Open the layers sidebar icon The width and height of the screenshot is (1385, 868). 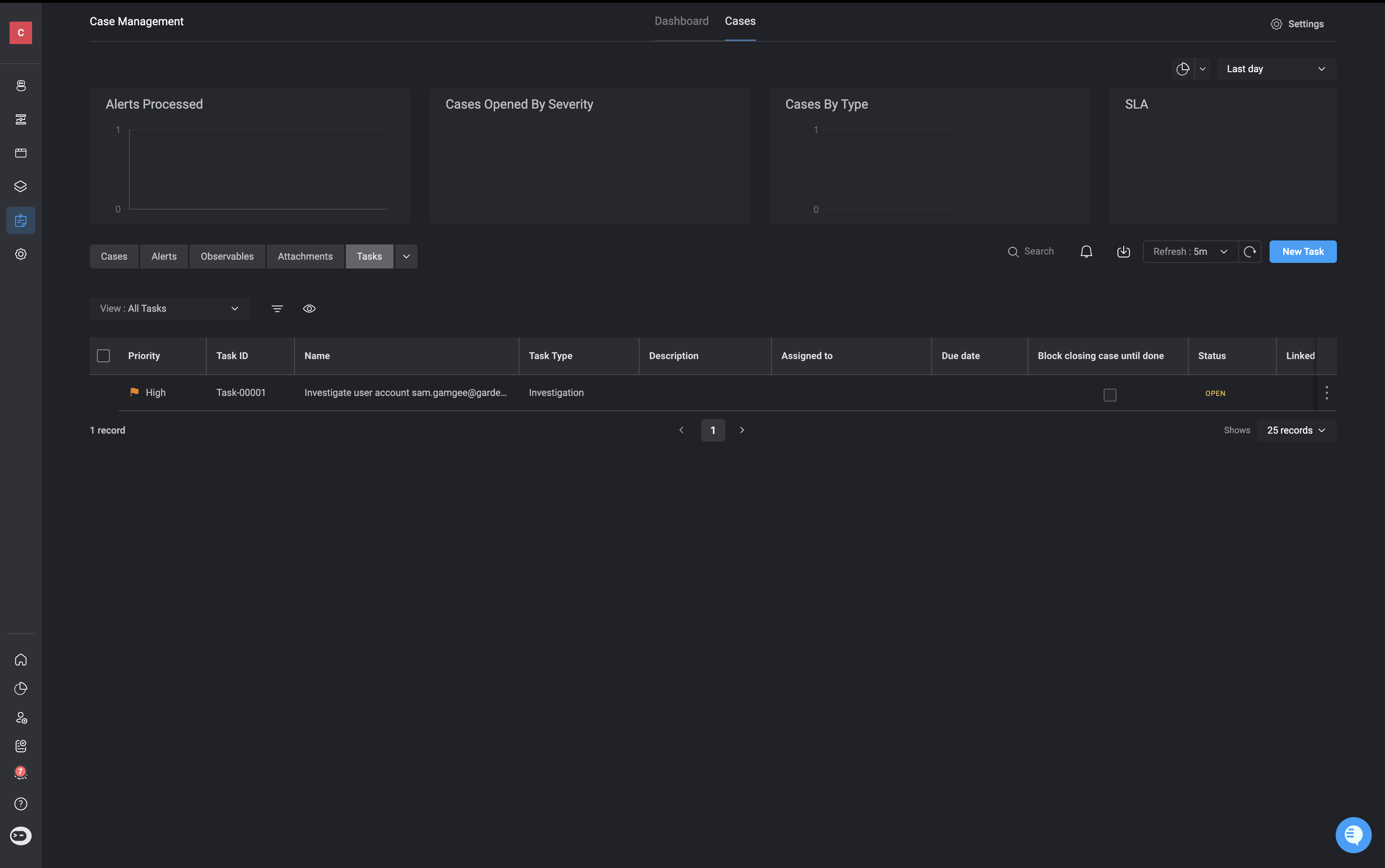(21, 187)
